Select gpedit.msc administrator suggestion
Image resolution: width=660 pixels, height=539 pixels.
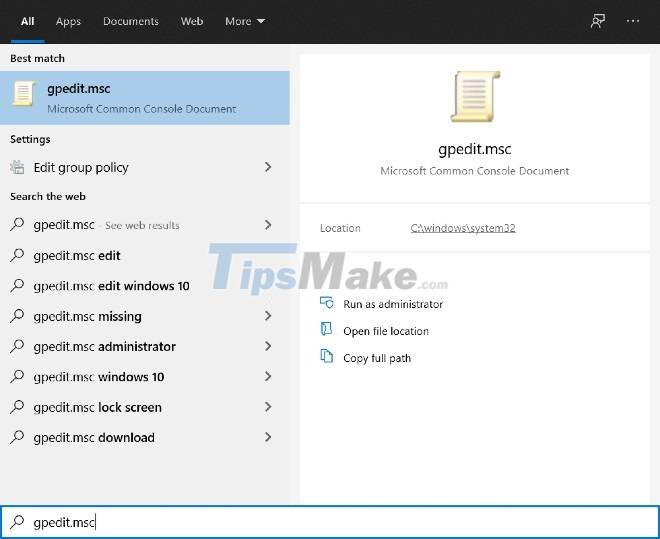tap(145, 346)
